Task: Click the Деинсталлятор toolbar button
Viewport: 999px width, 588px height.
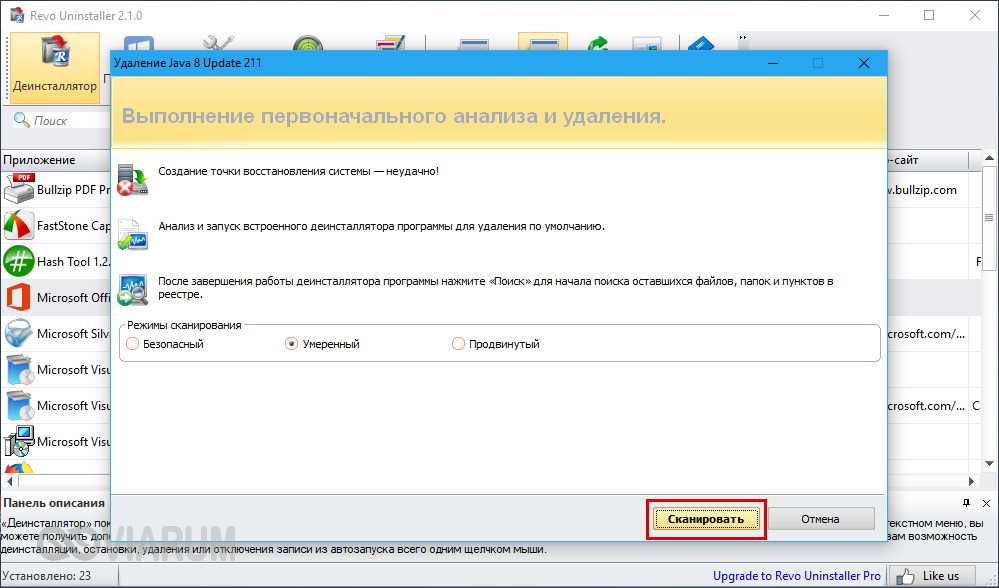Action: (54, 66)
